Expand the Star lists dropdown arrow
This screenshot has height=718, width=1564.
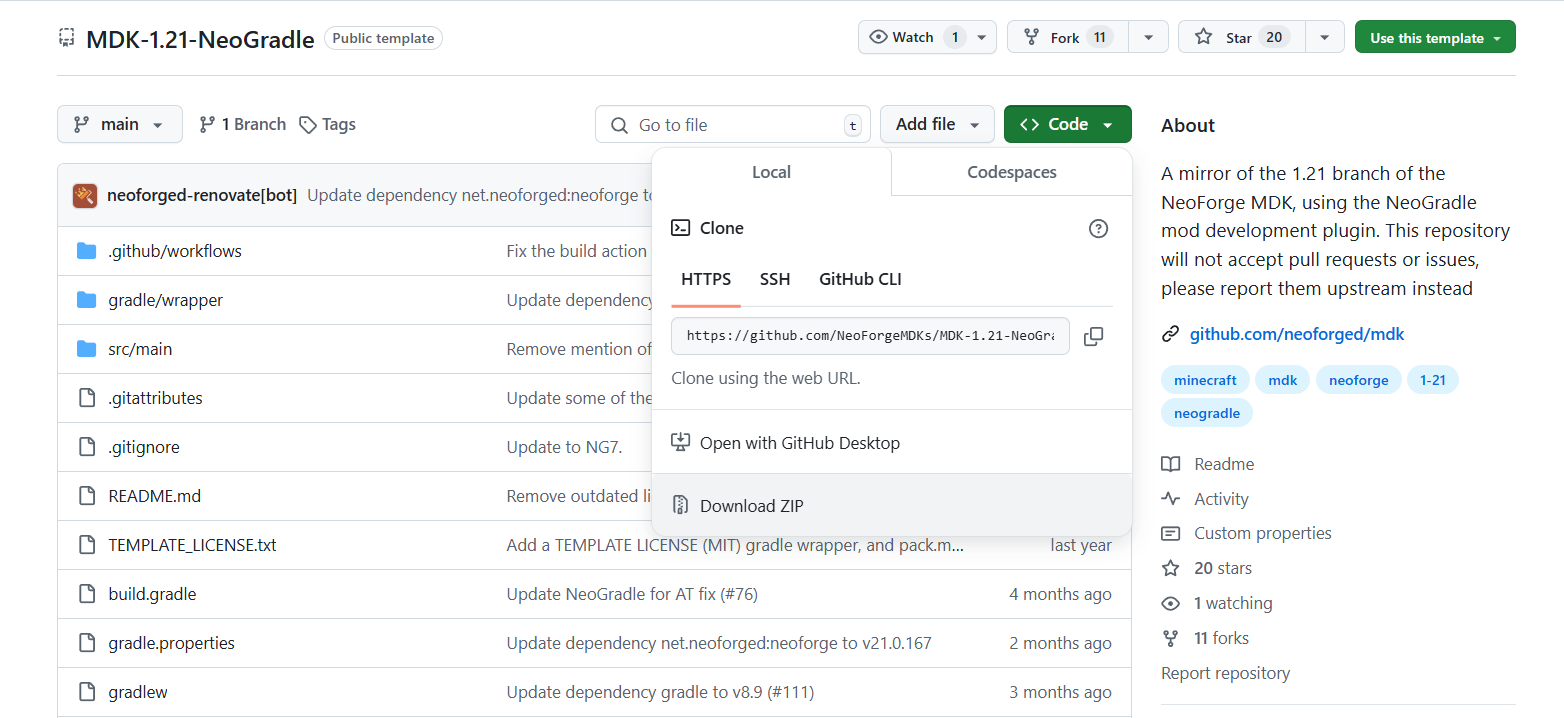1324,38
